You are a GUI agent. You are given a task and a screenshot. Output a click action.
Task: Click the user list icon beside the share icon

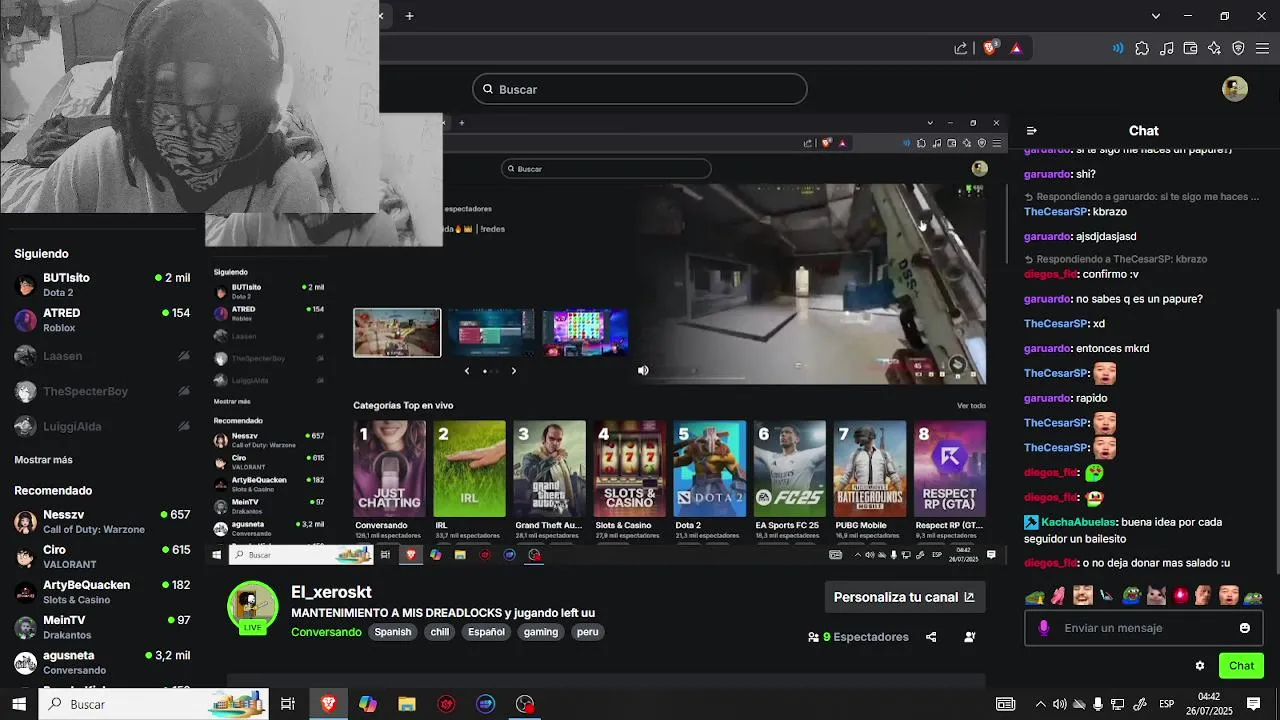pos(969,637)
